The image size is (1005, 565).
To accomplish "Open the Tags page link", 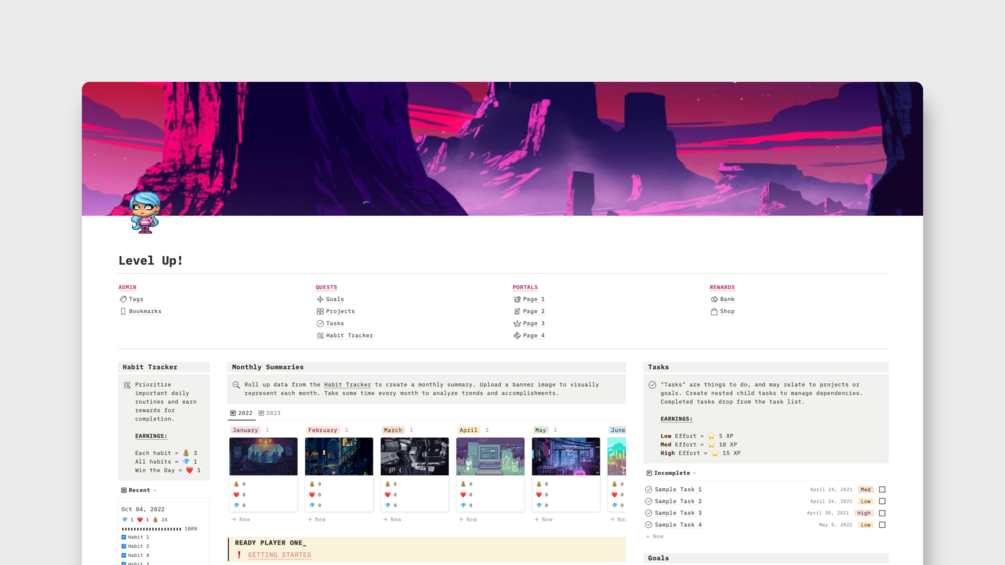I will (136, 299).
